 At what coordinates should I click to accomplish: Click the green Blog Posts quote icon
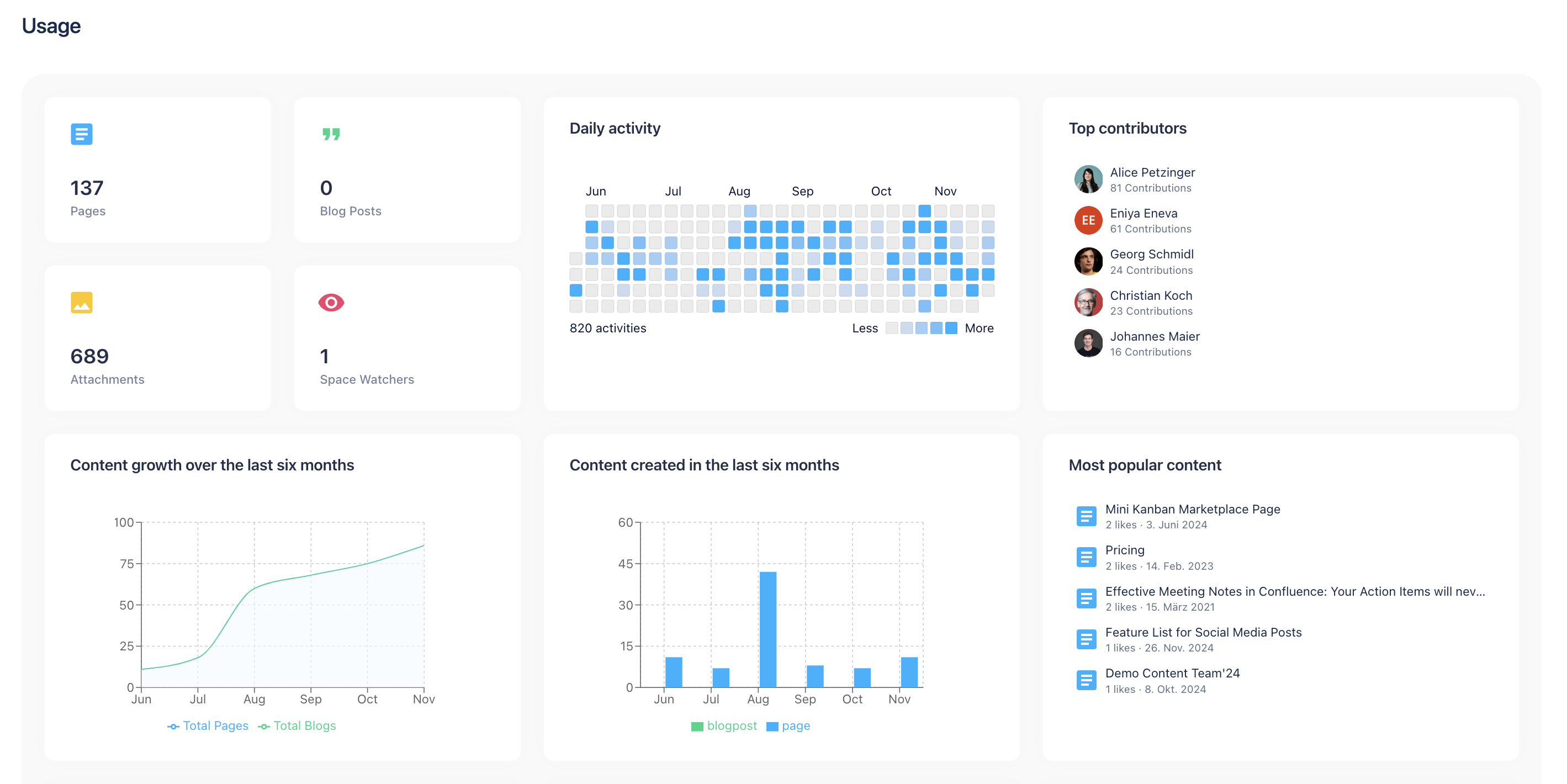point(331,134)
